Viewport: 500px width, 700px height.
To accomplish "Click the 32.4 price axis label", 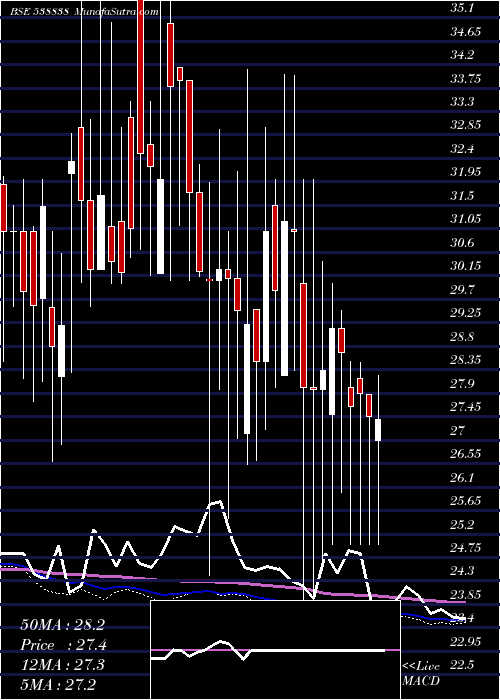I will pos(463,149).
